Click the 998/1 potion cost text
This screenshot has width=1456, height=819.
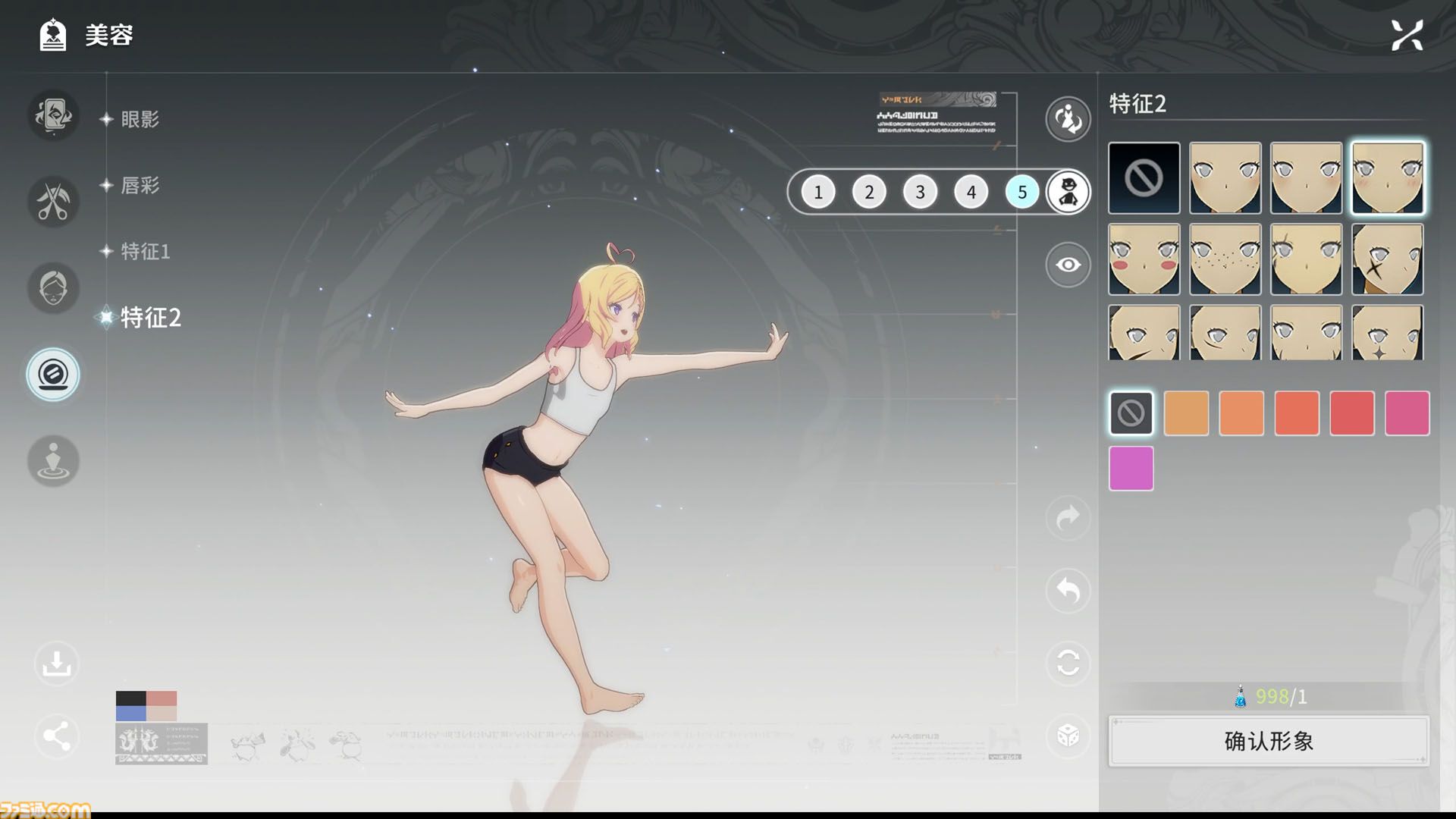1281,696
